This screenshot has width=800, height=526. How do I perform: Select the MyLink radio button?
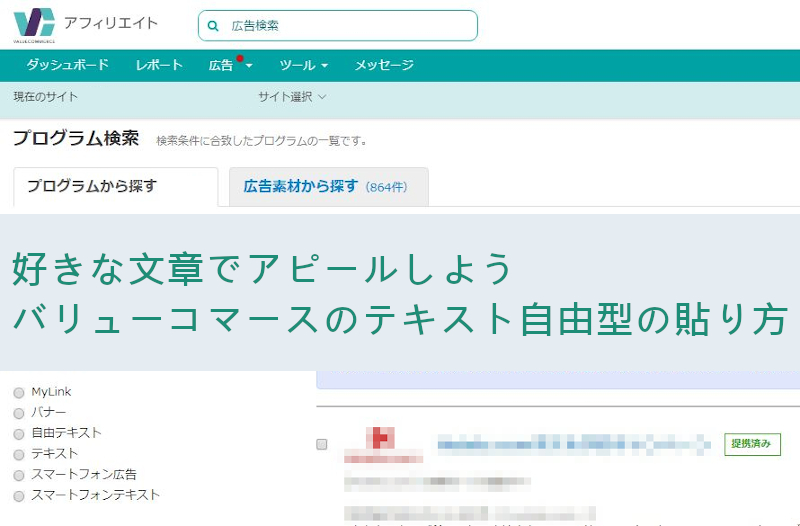[x=19, y=392]
